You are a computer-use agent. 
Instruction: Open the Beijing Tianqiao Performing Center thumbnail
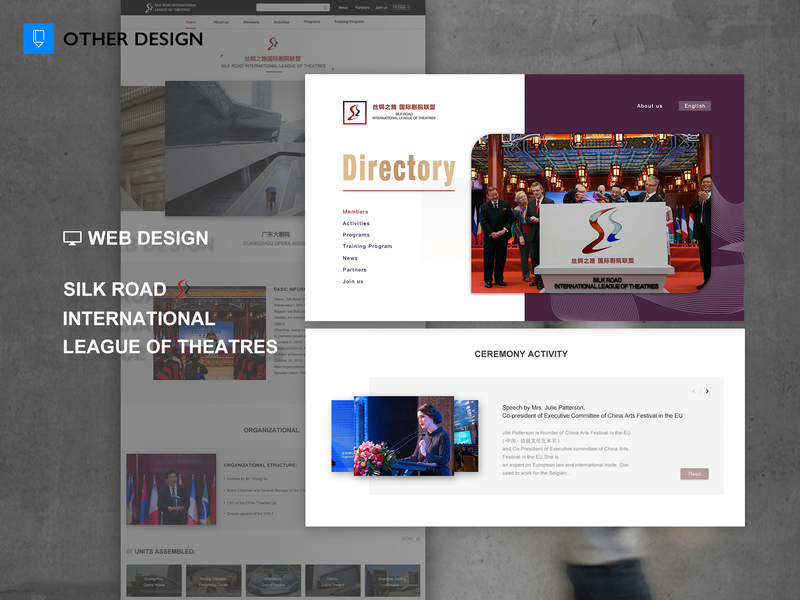pyautogui.click(x=213, y=581)
